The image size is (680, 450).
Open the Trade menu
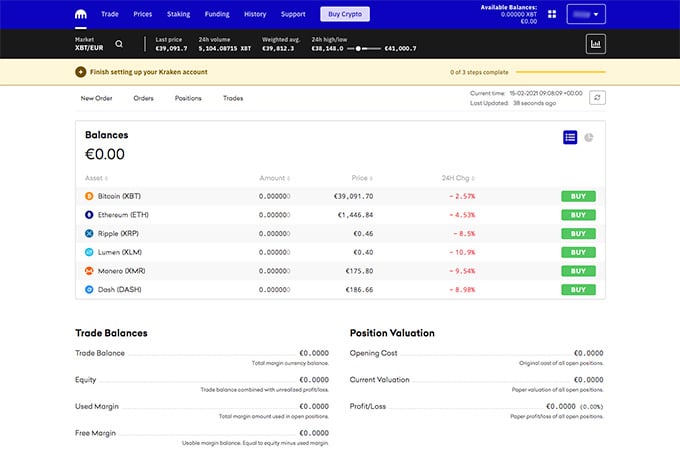pyautogui.click(x=110, y=14)
